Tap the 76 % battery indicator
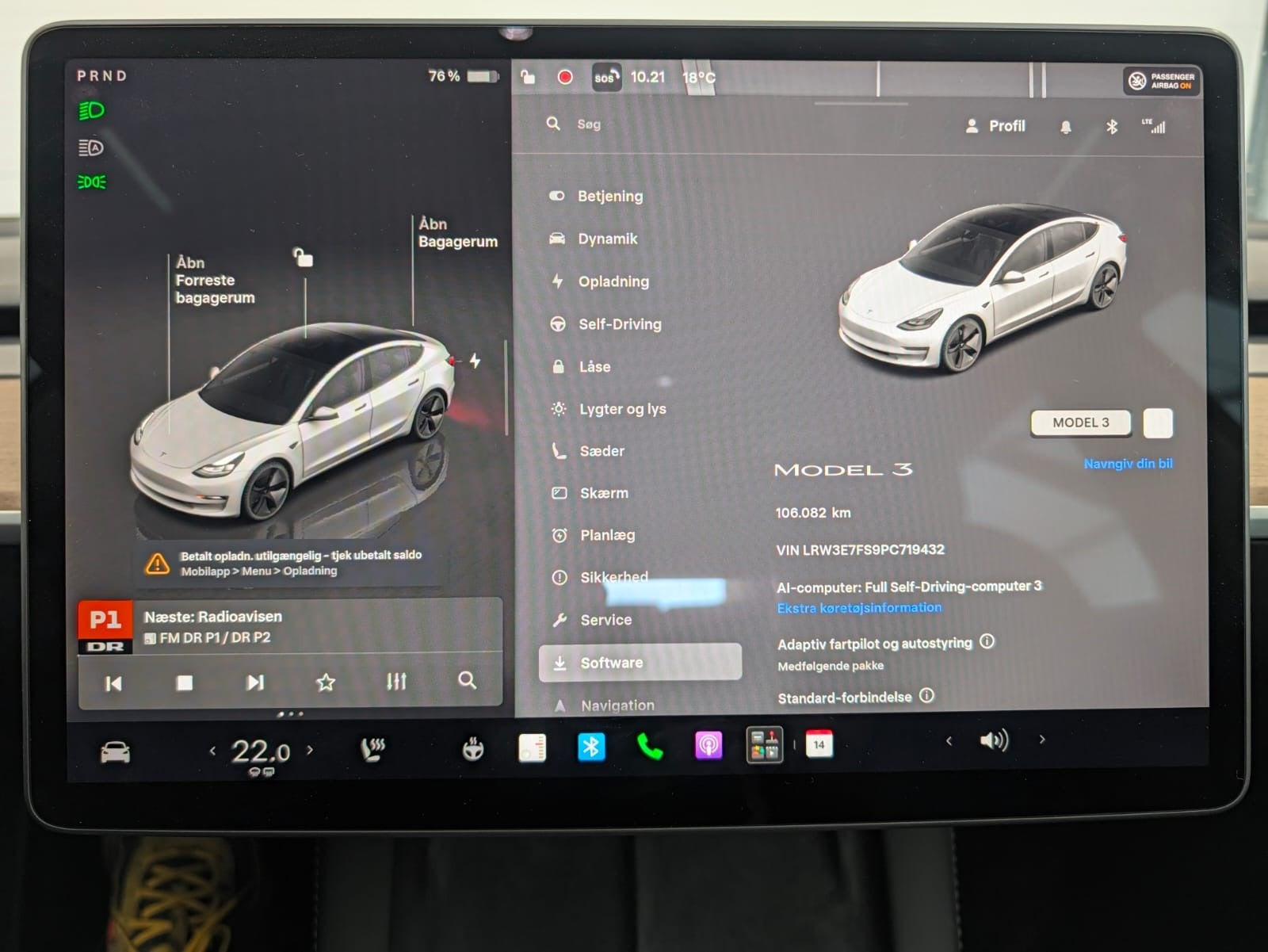The height and width of the screenshot is (952, 1268). click(464, 76)
